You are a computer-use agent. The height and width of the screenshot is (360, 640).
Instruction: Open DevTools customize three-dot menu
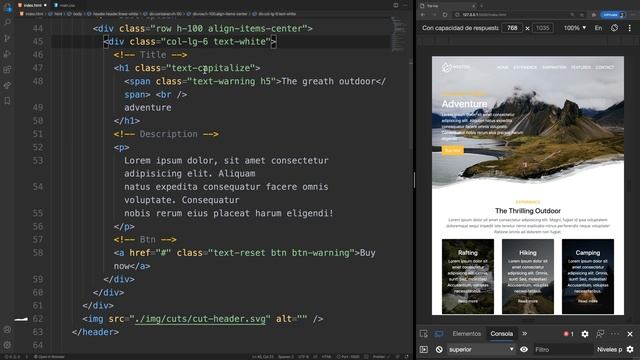click(x=615, y=334)
